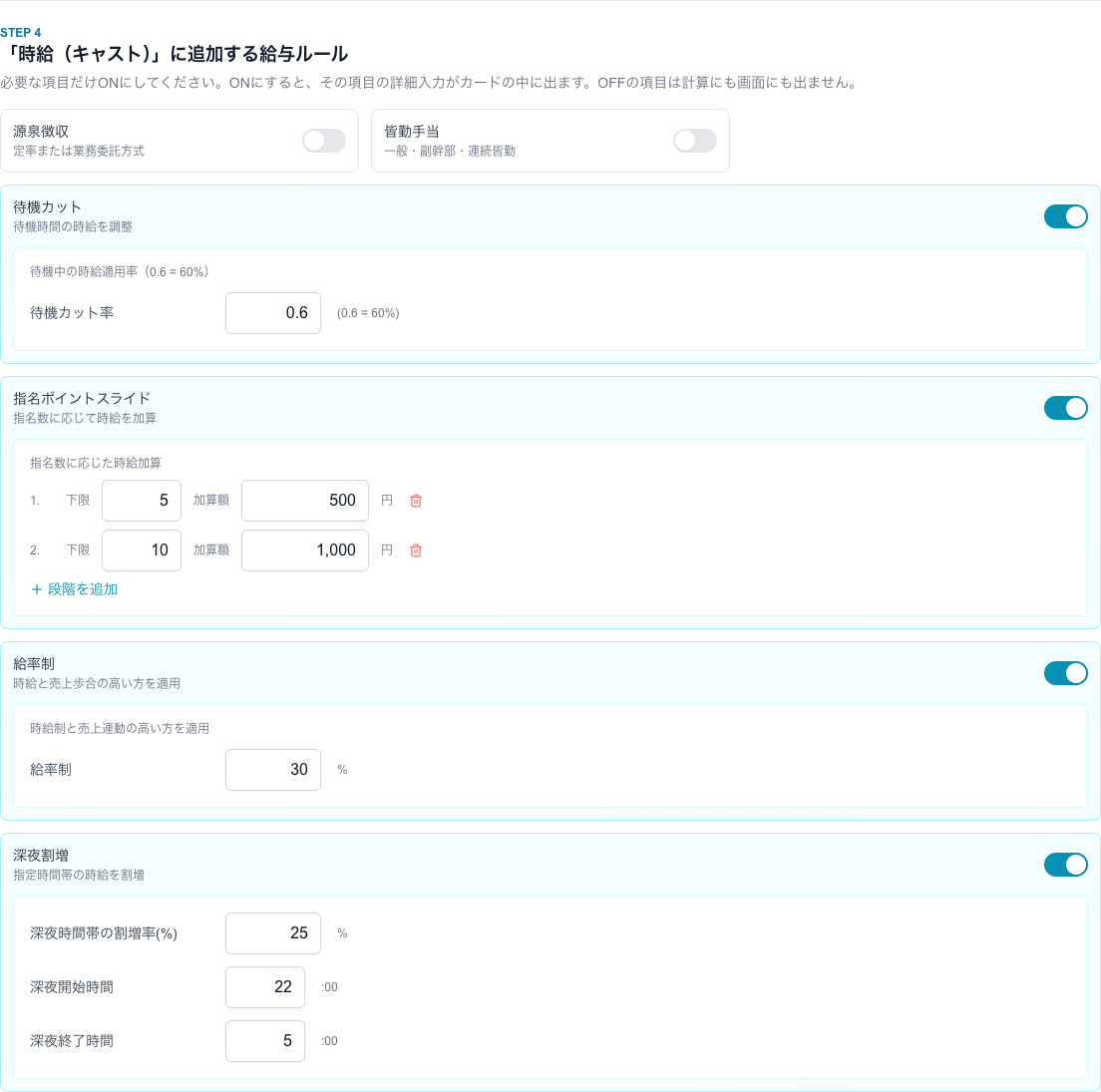1101x1092 pixels.
Task: Turn on the 皆勤手当 switch
Action: point(695,141)
